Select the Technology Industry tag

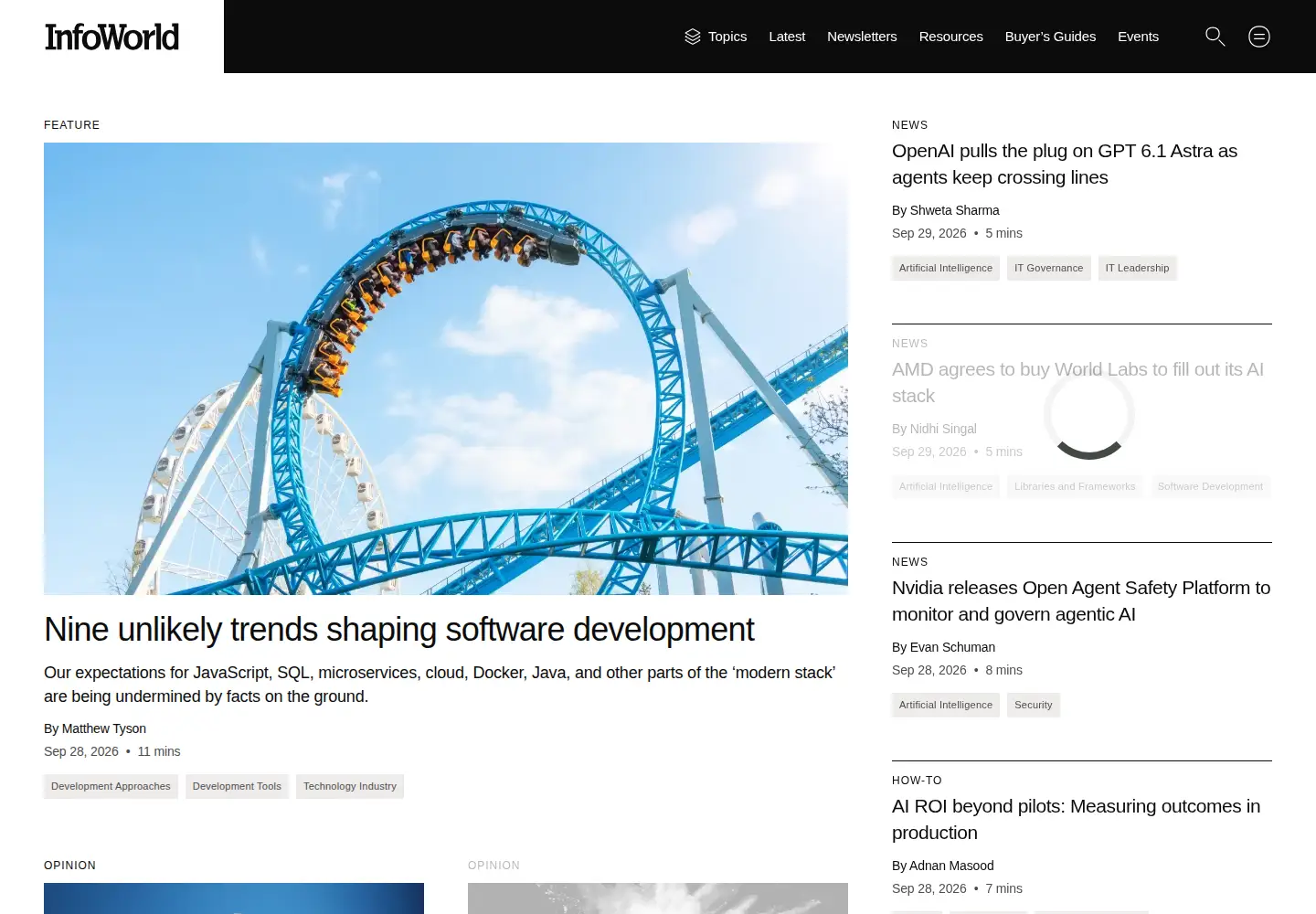point(350,786)
